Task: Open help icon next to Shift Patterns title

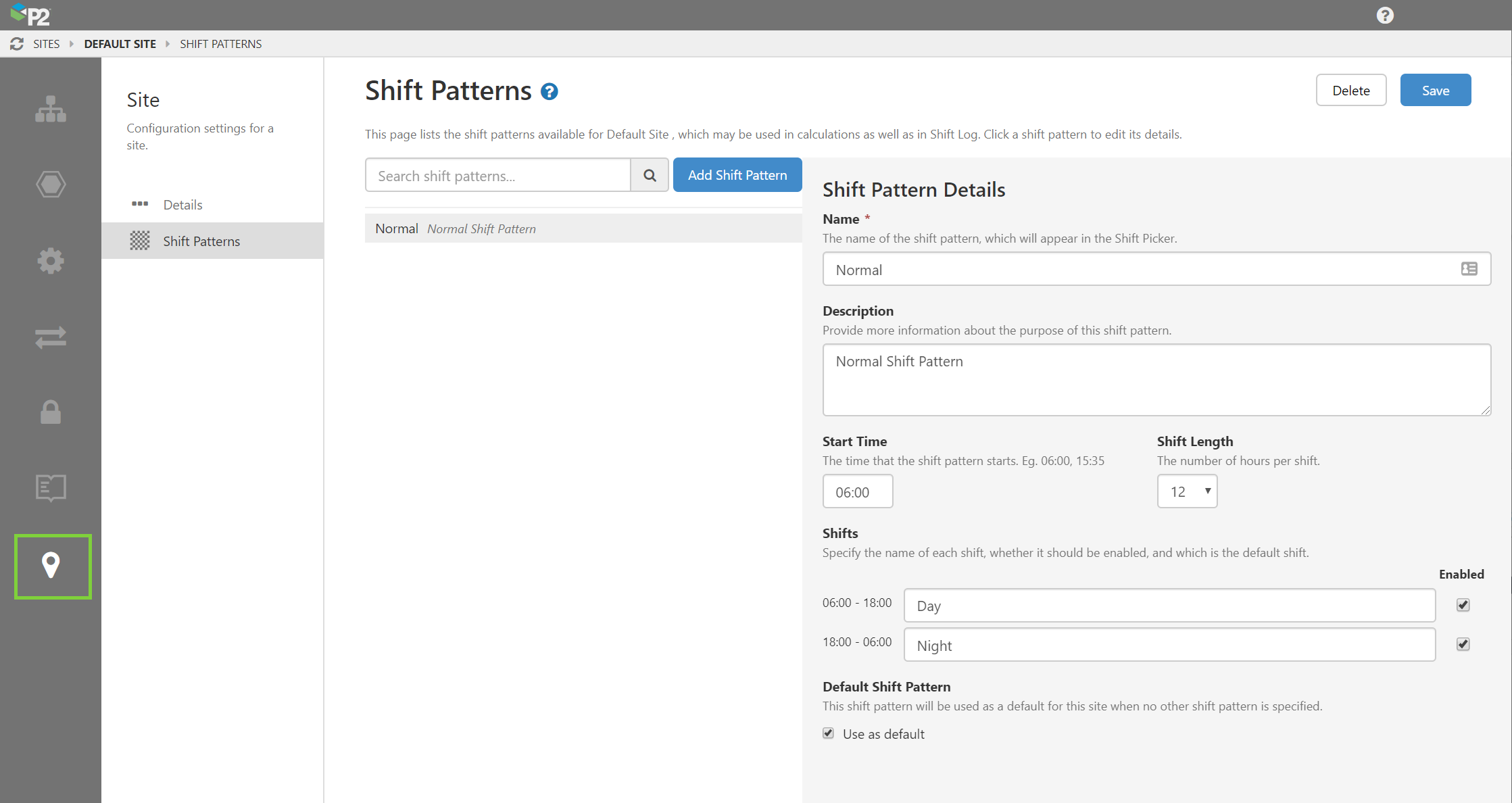Action: (550, 92)
